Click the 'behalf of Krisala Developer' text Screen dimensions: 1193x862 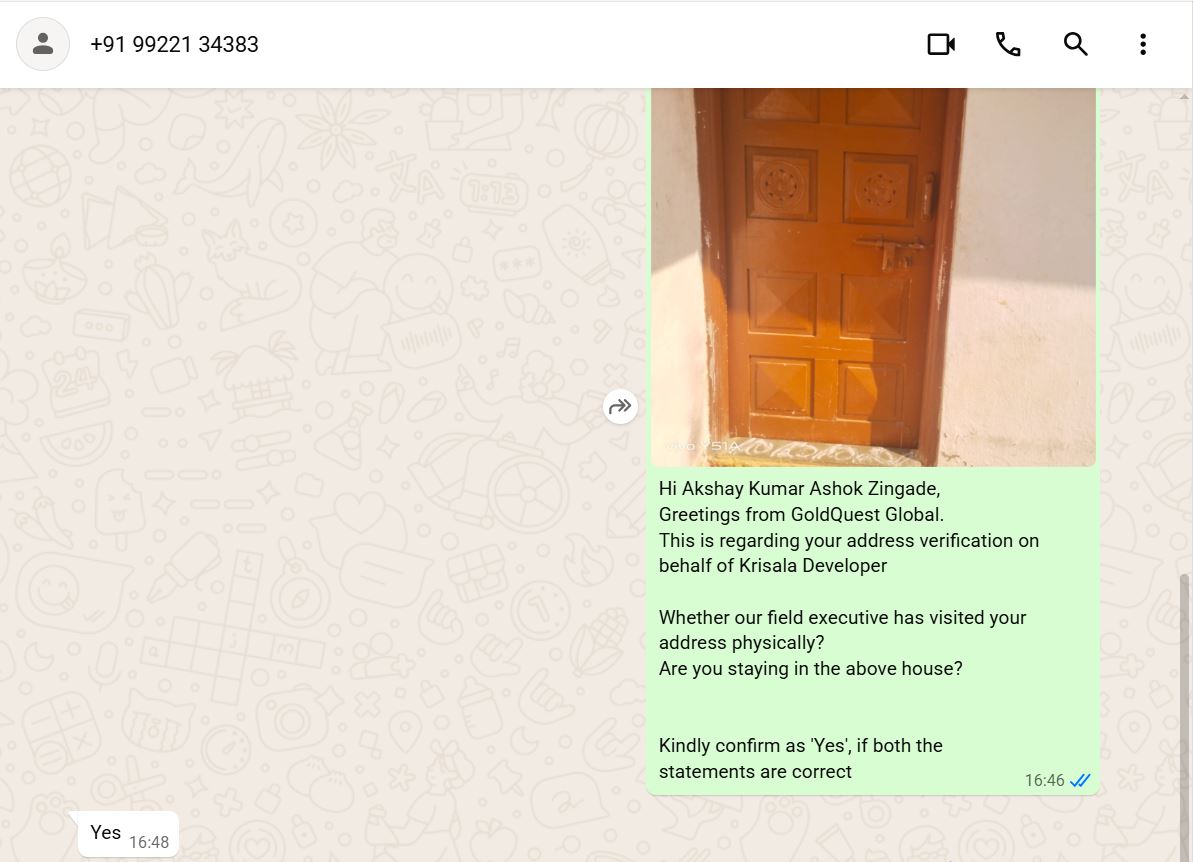773,565
